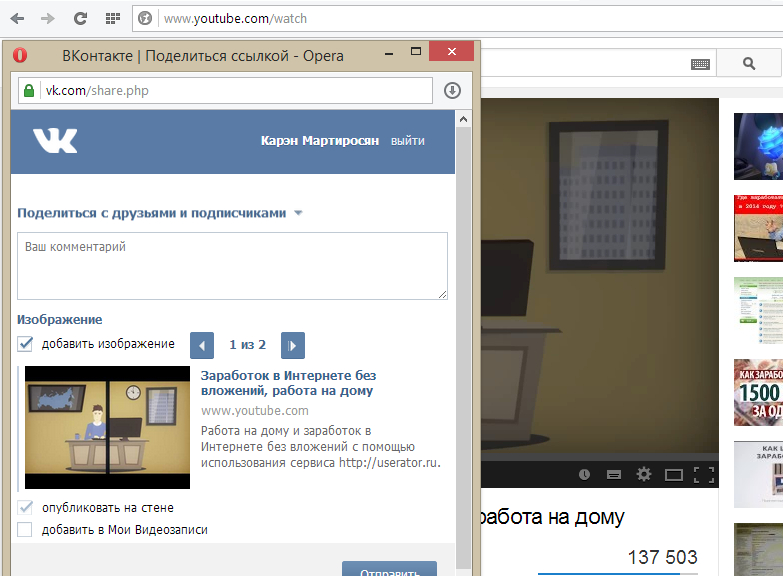Viewport: 783px width, 576px height.
Task: Switch to theater mode in the player
Action: tap(674, 474)
